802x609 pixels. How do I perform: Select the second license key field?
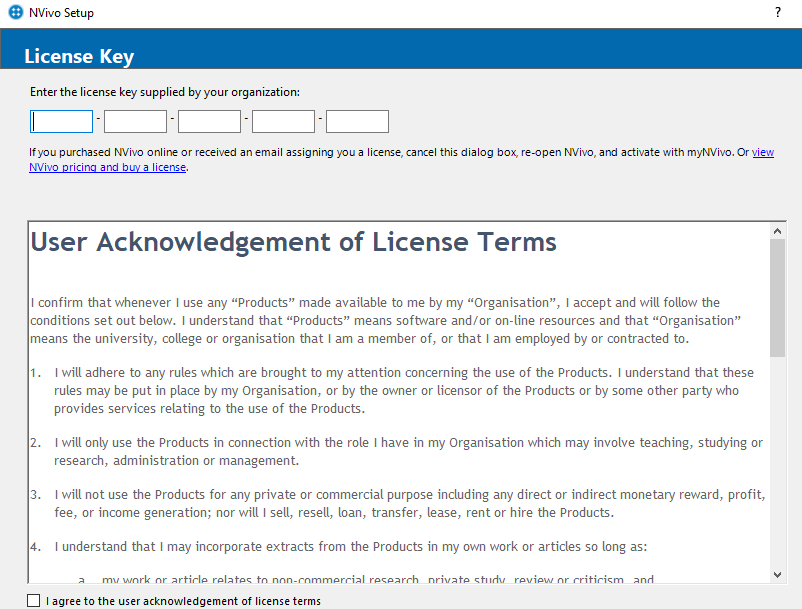click(x=136, y=122)
